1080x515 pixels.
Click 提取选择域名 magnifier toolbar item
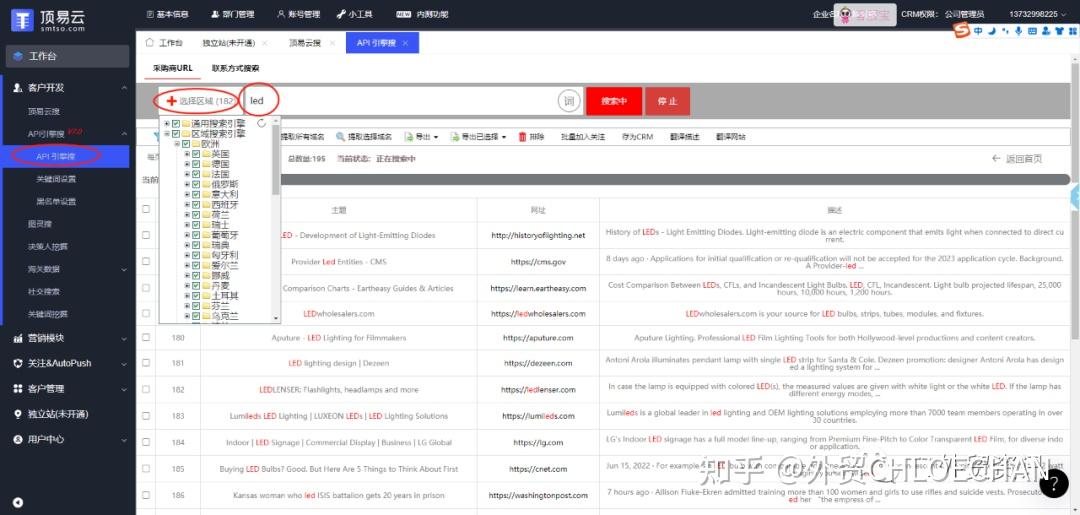click(x=364, y=137)
